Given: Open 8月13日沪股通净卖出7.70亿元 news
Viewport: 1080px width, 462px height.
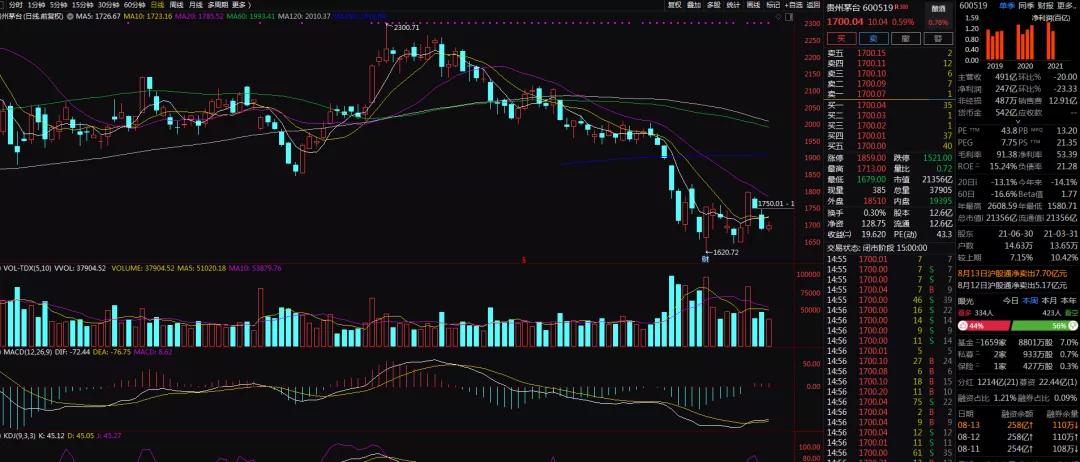Looking at the screenshot, I should [1012, 273].
